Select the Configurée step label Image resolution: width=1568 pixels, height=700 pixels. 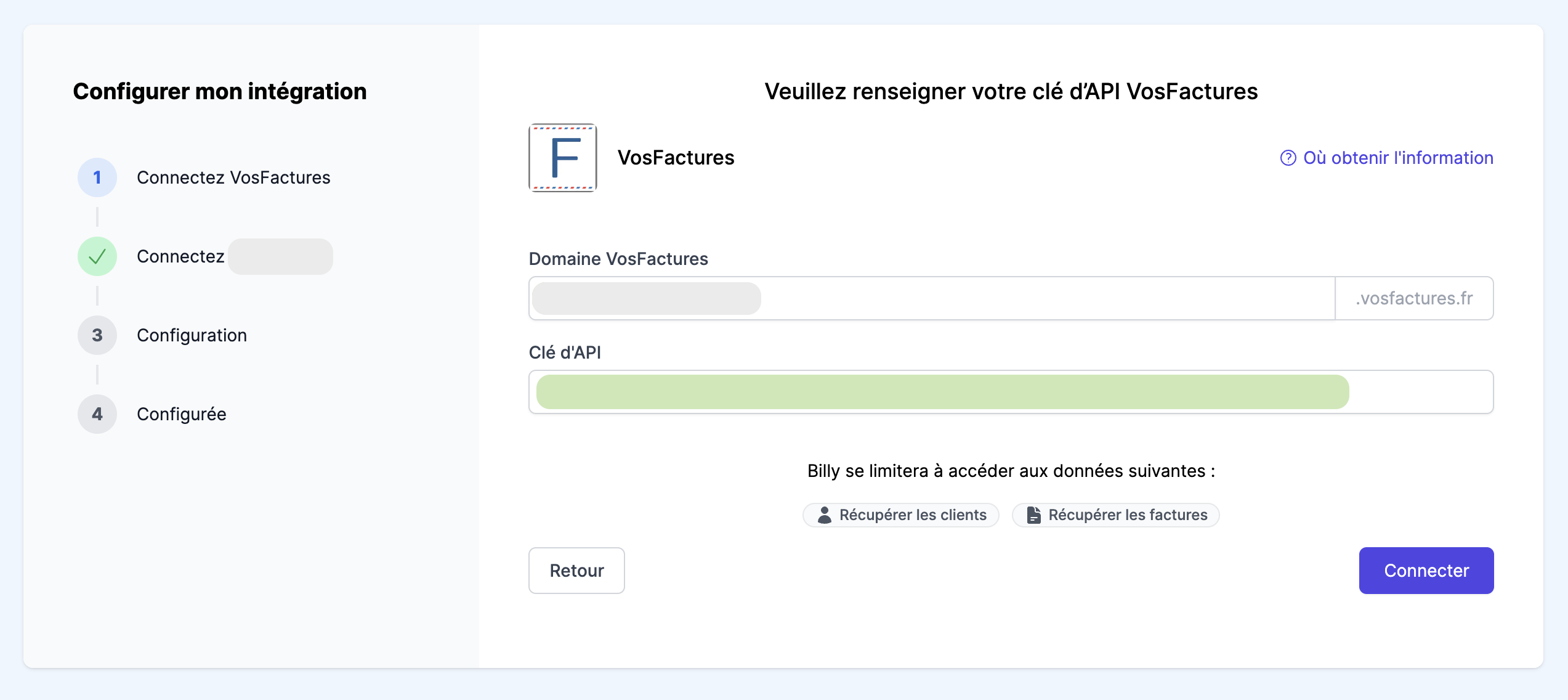[x=182, y=414]
